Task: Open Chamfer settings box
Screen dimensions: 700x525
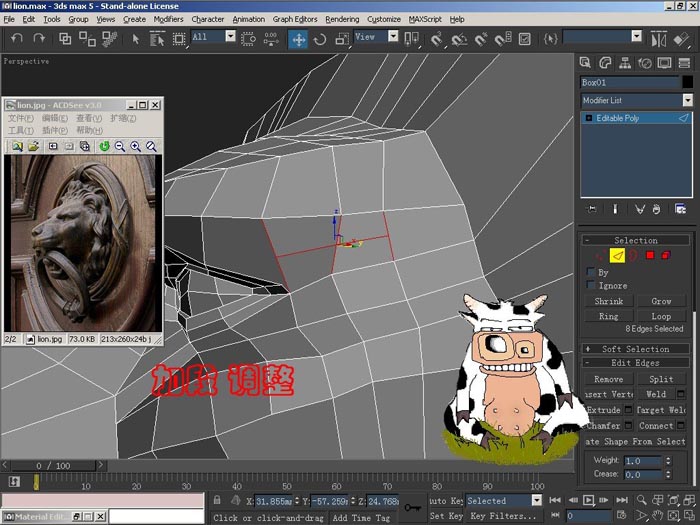Action: (628, 425)
